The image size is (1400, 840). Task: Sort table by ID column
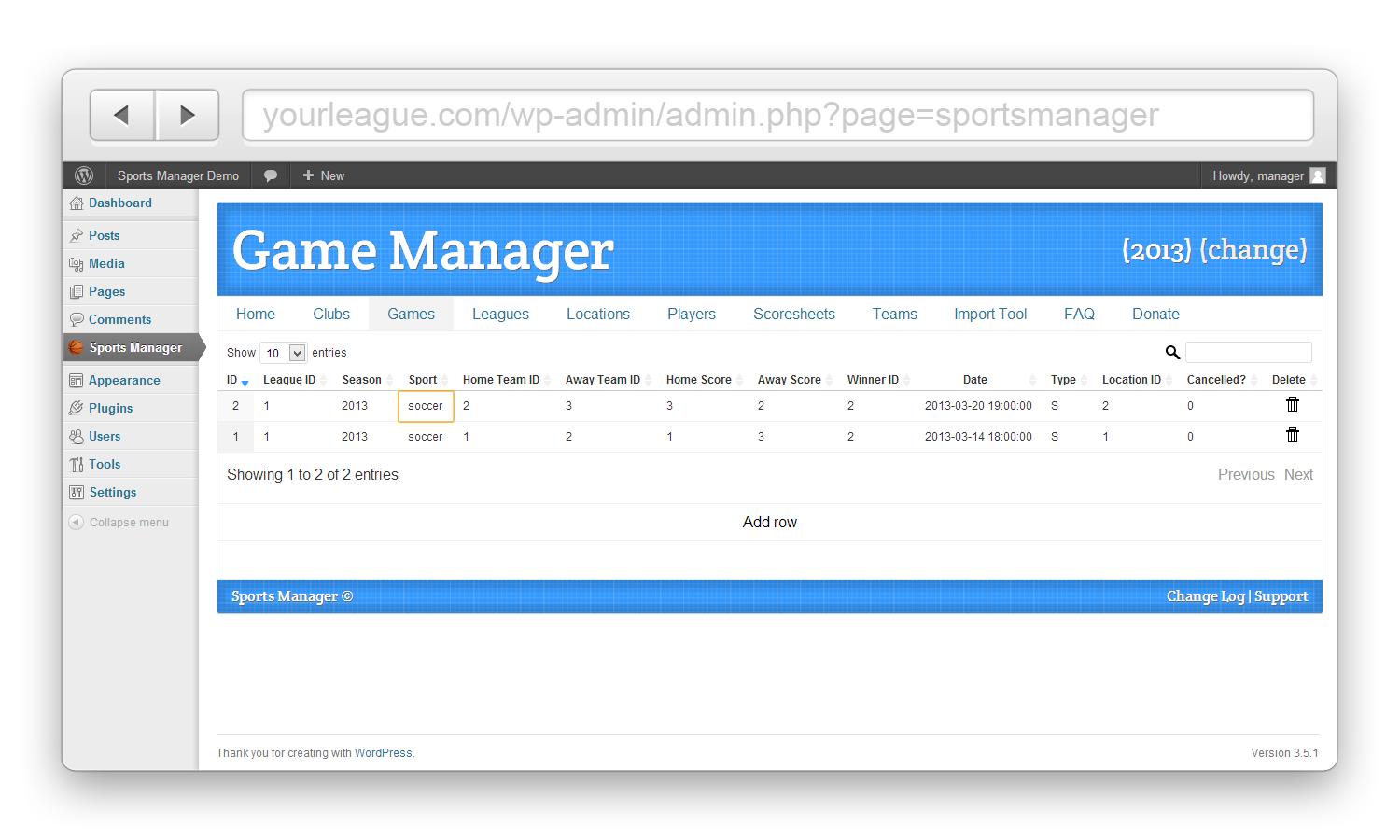pos(236,380)
